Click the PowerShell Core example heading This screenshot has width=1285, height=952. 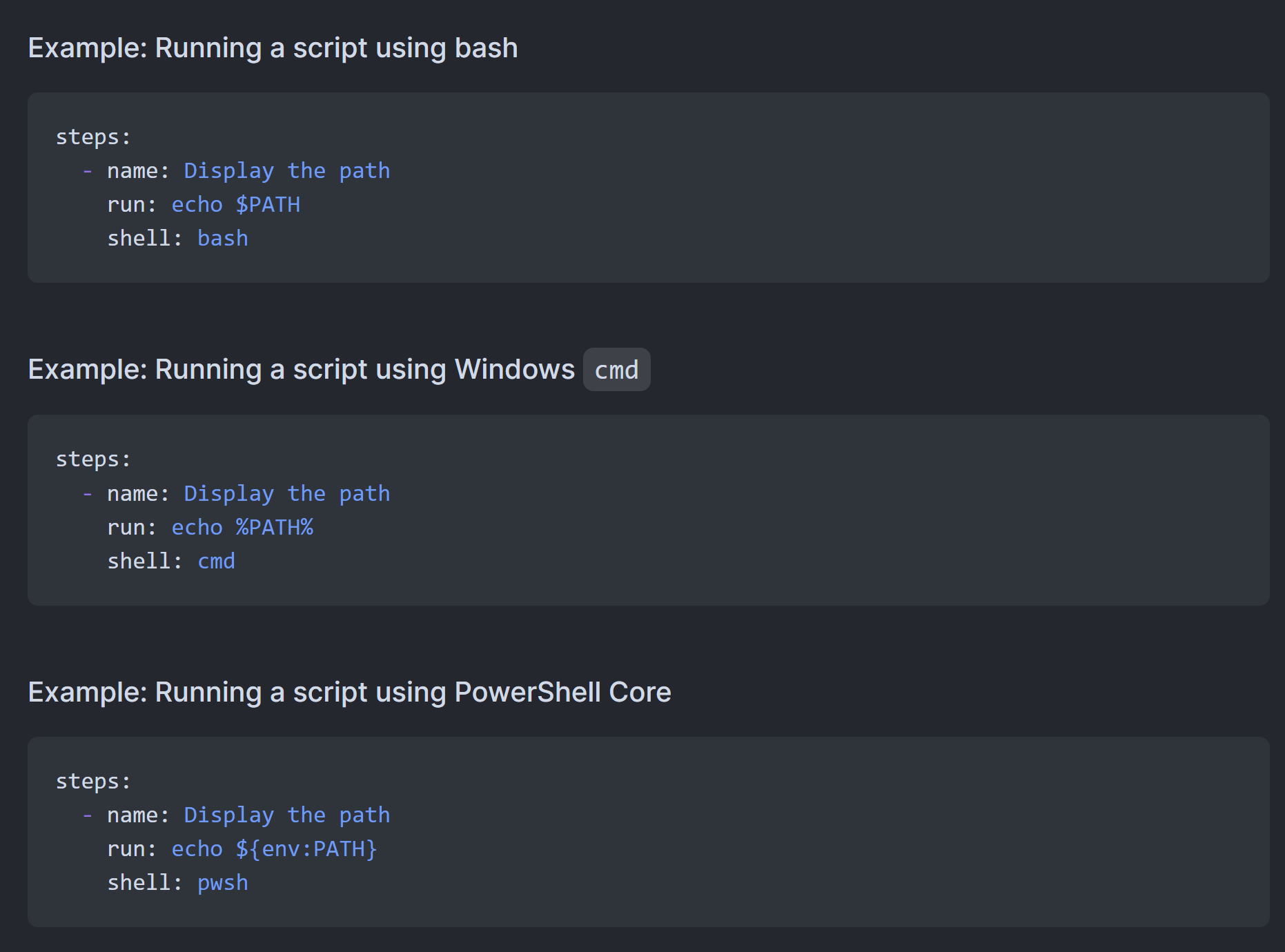click(349, 691)
